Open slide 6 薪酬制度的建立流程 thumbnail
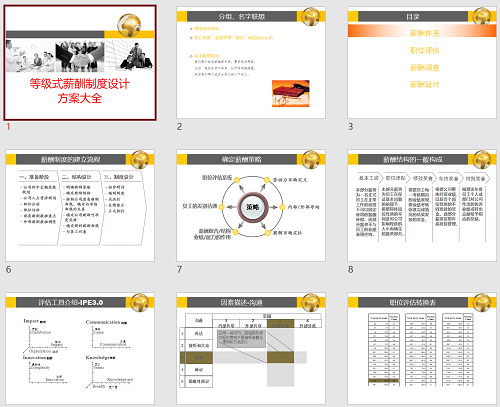Viewport: 500px width, 407px height. click(80, 205)
